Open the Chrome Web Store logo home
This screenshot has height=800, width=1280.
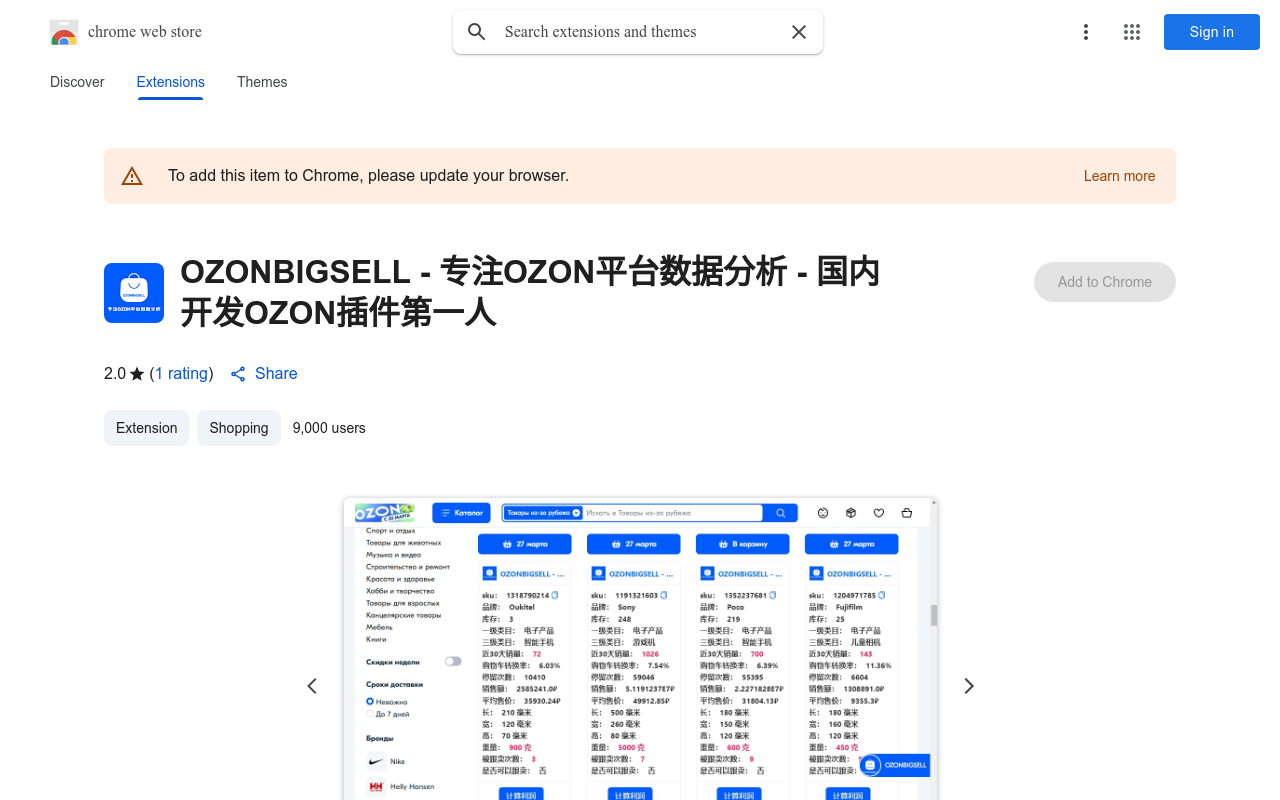click(126, 32)
